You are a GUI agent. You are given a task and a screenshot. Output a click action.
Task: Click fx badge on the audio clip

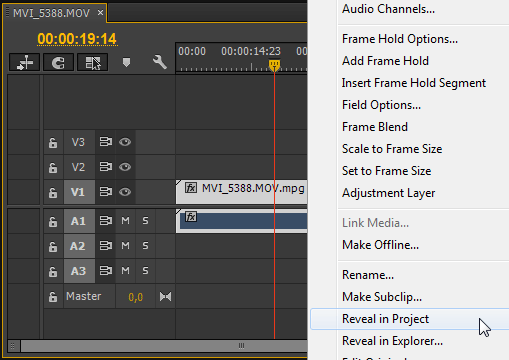click(191, 217)
